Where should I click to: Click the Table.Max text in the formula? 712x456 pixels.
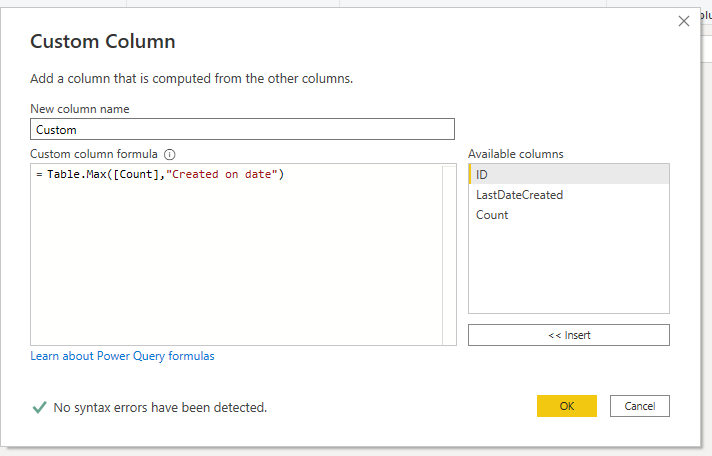(77, 174)
